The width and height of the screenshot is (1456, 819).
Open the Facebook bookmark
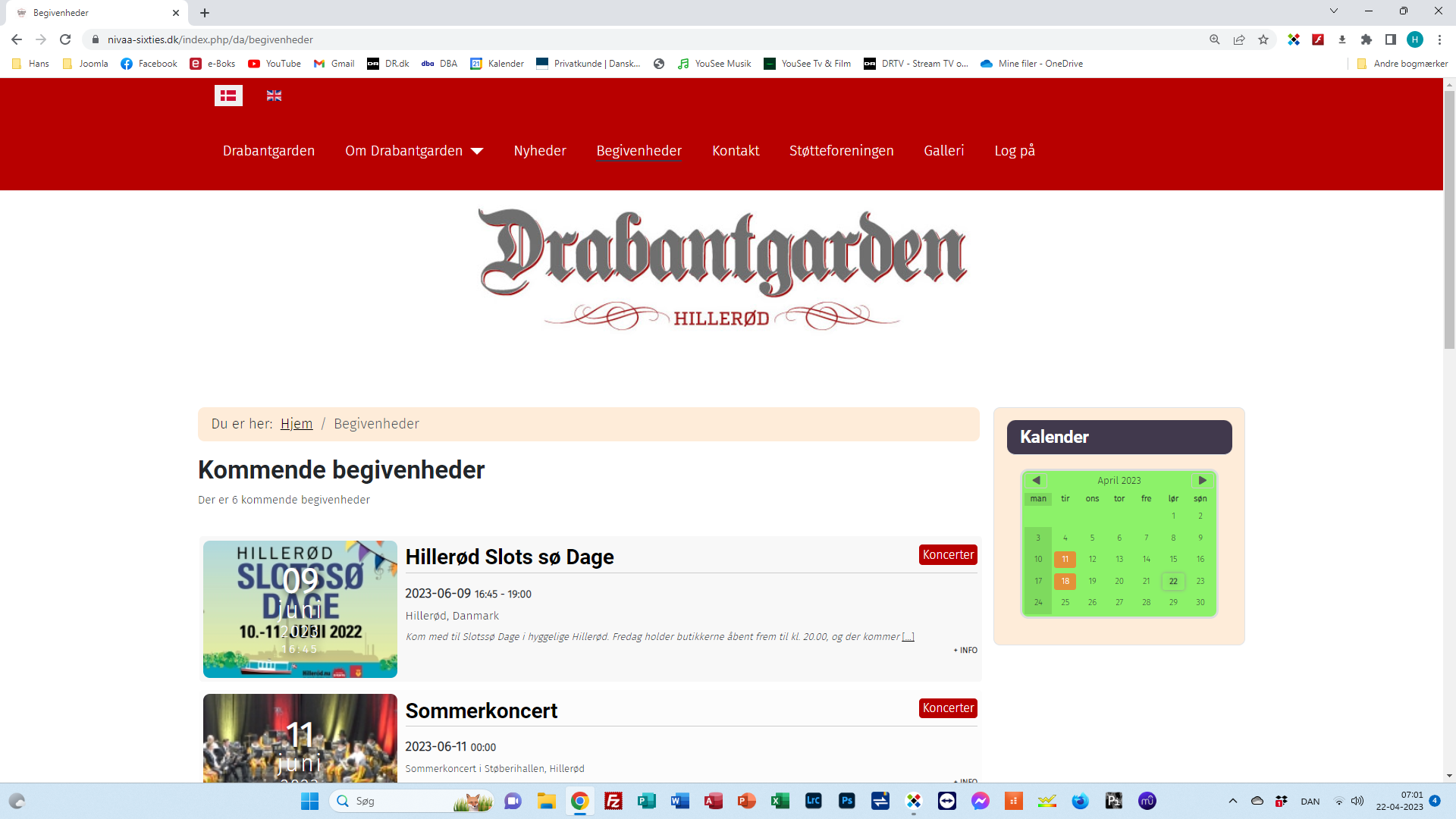click(149, 64)
